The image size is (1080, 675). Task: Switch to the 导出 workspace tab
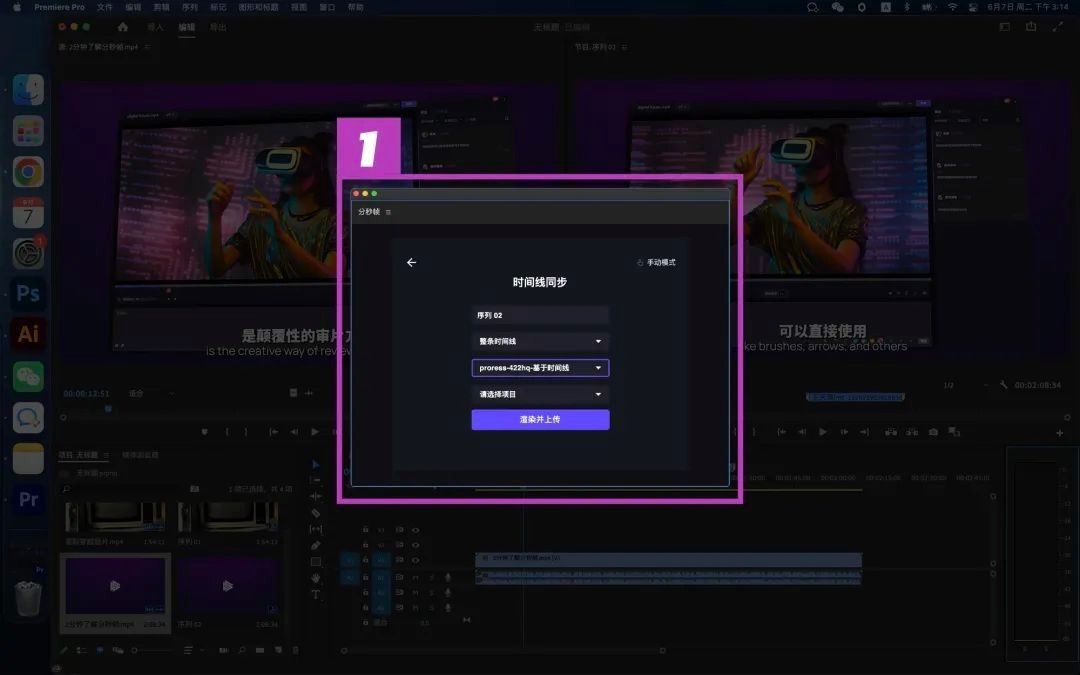point(217,27)
